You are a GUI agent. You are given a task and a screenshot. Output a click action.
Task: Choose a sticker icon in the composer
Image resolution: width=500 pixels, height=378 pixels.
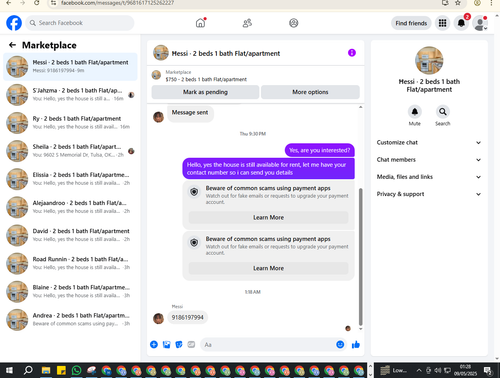[x=179, y=344]
